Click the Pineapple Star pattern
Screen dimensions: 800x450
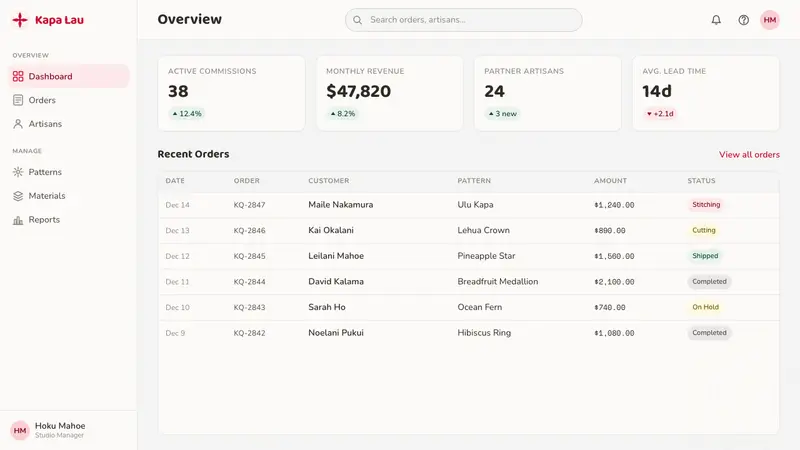486,256
